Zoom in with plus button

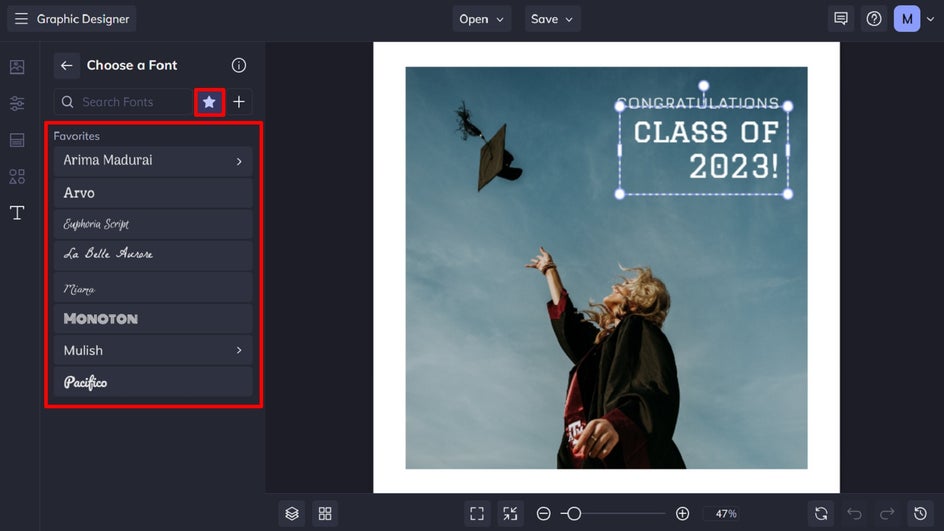click(x=682, y=514)
